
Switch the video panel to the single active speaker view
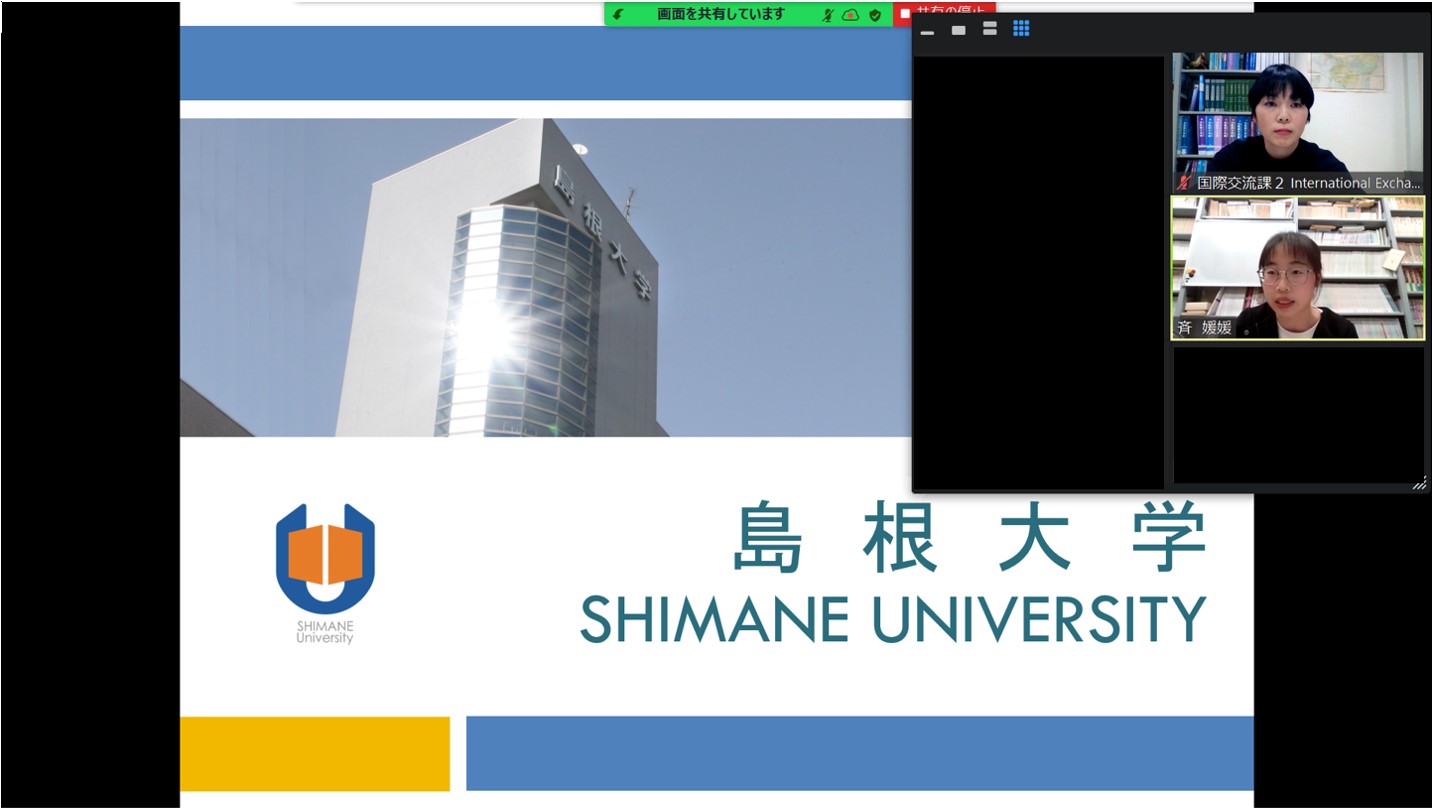click(958, 30)
